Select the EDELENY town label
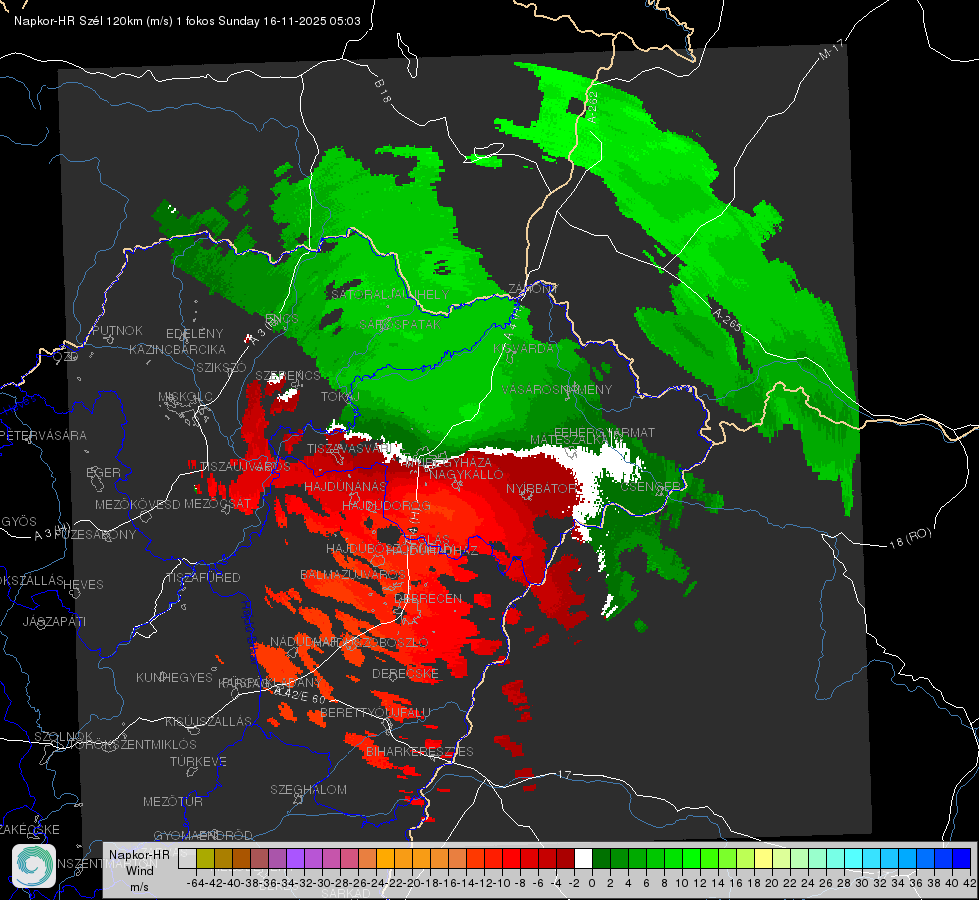Image resolution: width=979 pixels, height=900 pixels. 194,334
